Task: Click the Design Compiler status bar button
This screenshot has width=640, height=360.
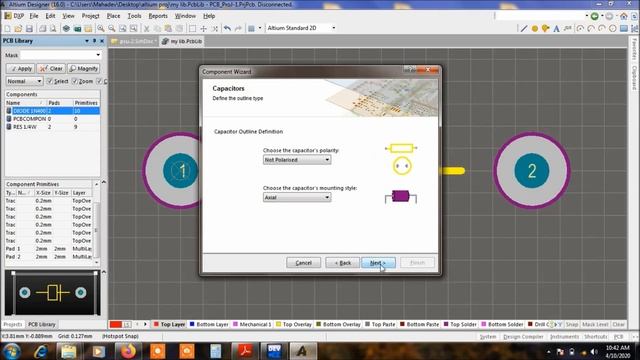Action: 523,337
